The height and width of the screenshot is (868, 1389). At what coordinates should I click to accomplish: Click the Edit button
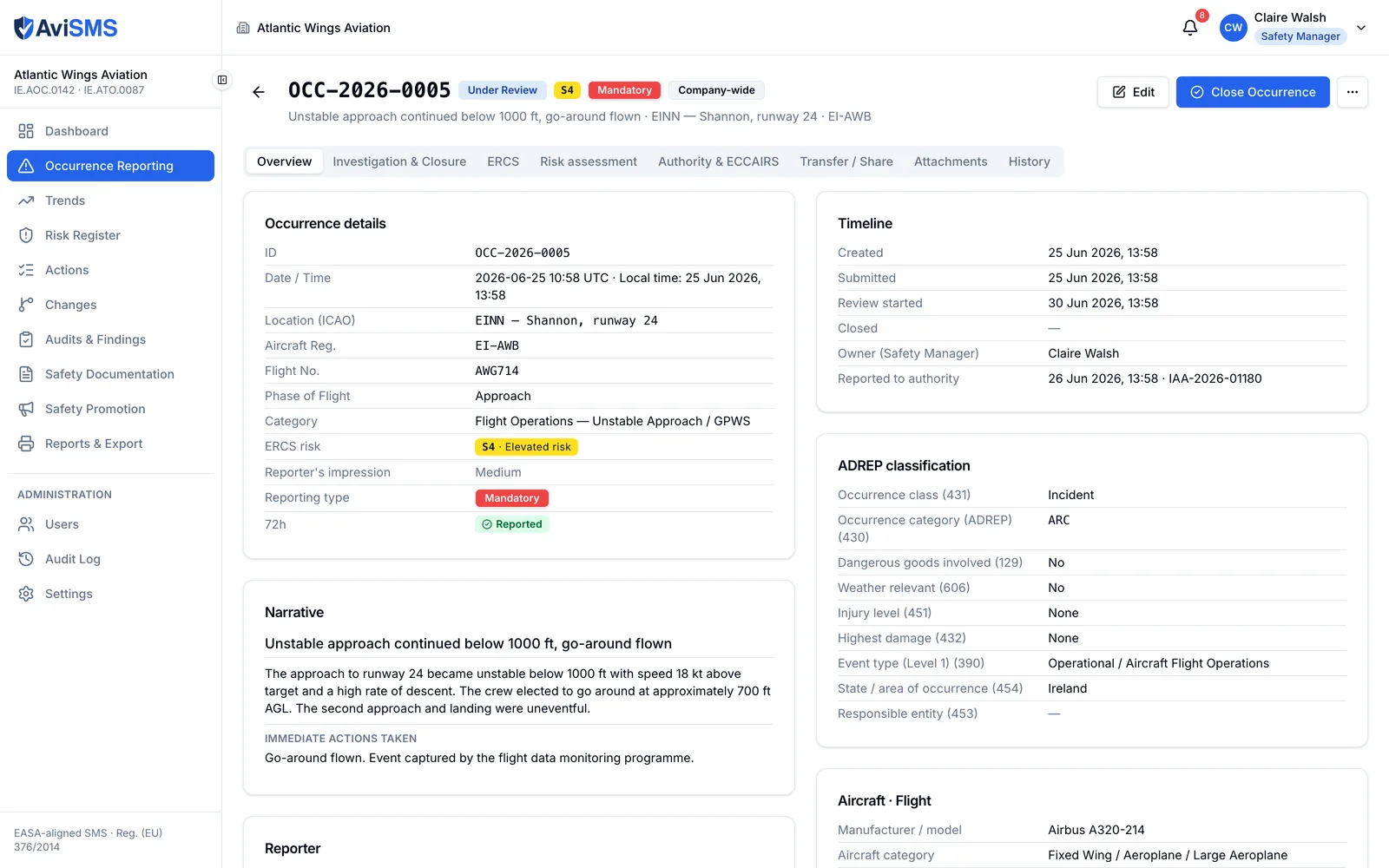click(x=1133, y=92)
